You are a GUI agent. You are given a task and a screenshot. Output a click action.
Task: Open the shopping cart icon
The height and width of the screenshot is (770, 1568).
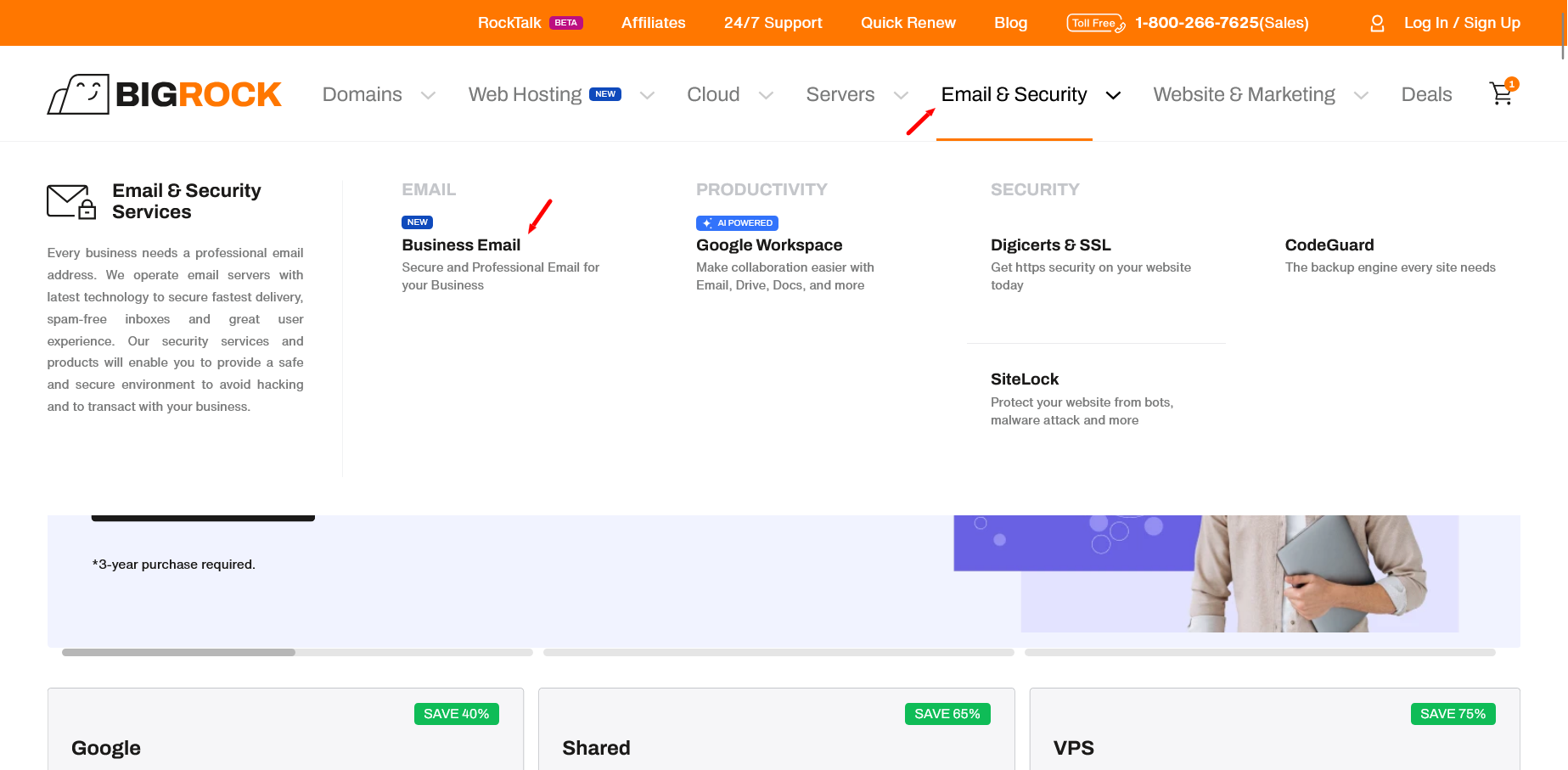pyautogui.click(x=1503, y=93)
